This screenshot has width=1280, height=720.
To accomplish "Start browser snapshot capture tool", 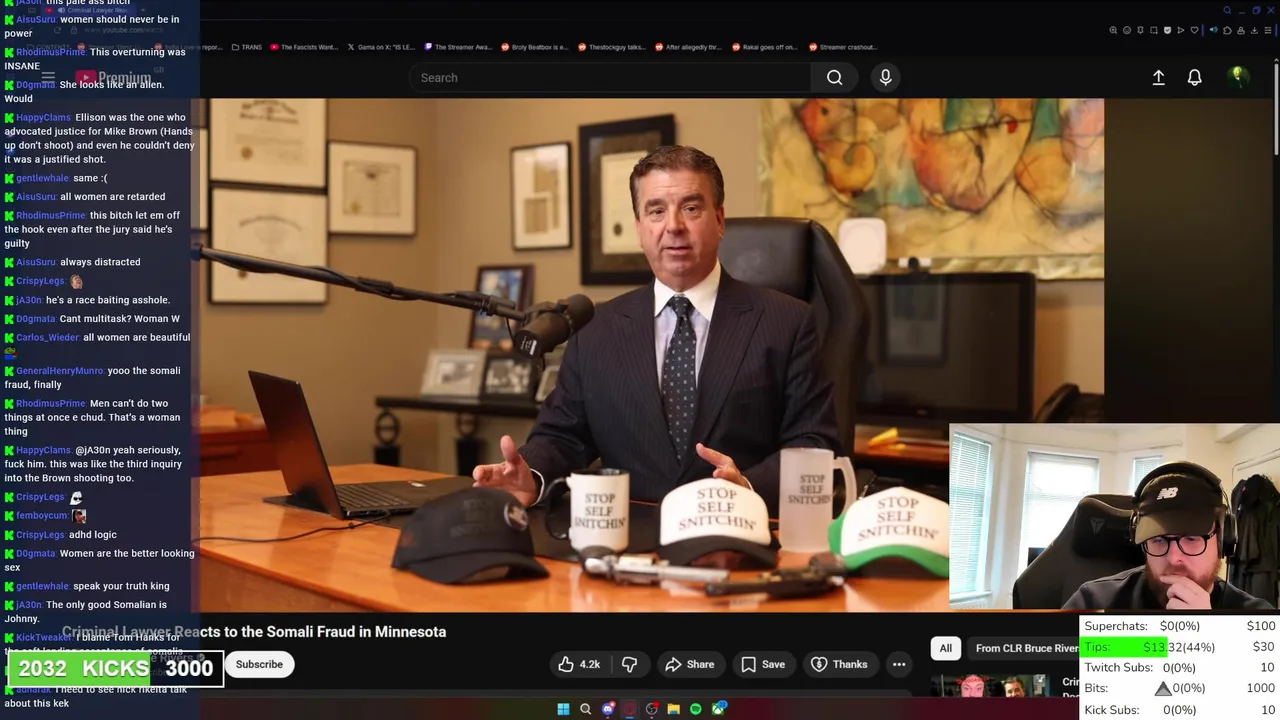I will click(1154, 30).
